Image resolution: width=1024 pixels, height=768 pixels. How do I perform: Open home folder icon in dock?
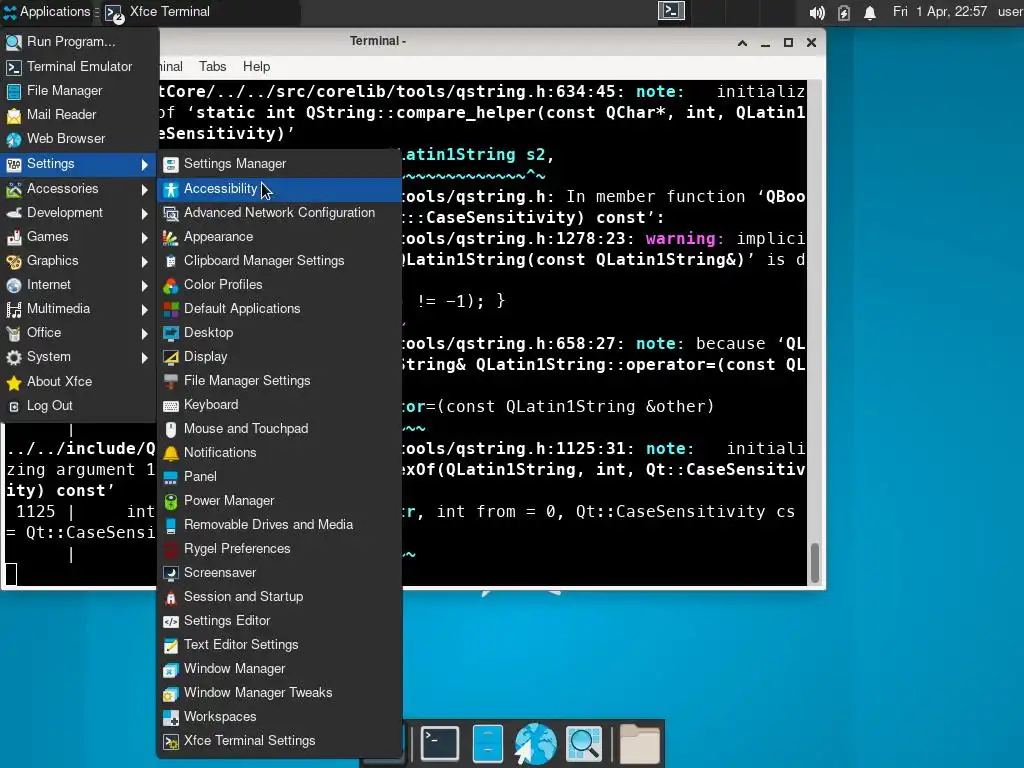click(x=639, y=743)
